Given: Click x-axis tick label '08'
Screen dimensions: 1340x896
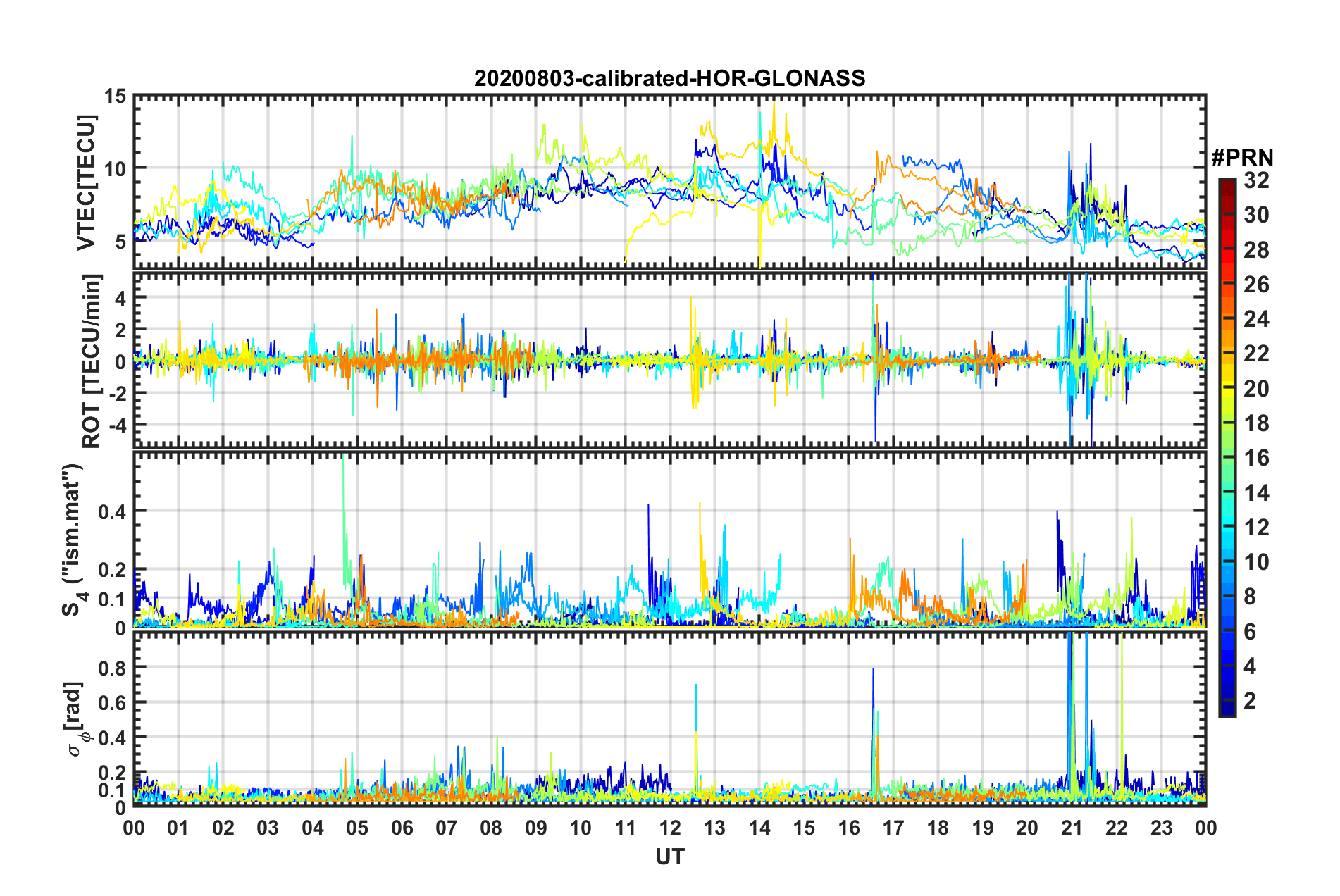Looking at the screenshot, I should 491,828.
